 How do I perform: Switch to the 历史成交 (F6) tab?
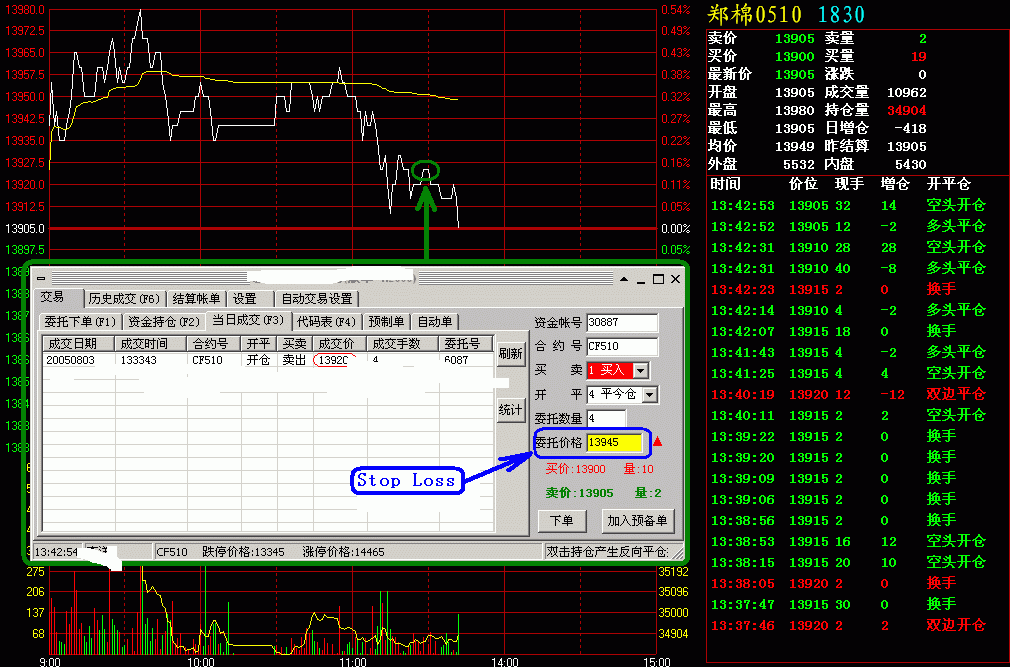click(x=123, y=298)
